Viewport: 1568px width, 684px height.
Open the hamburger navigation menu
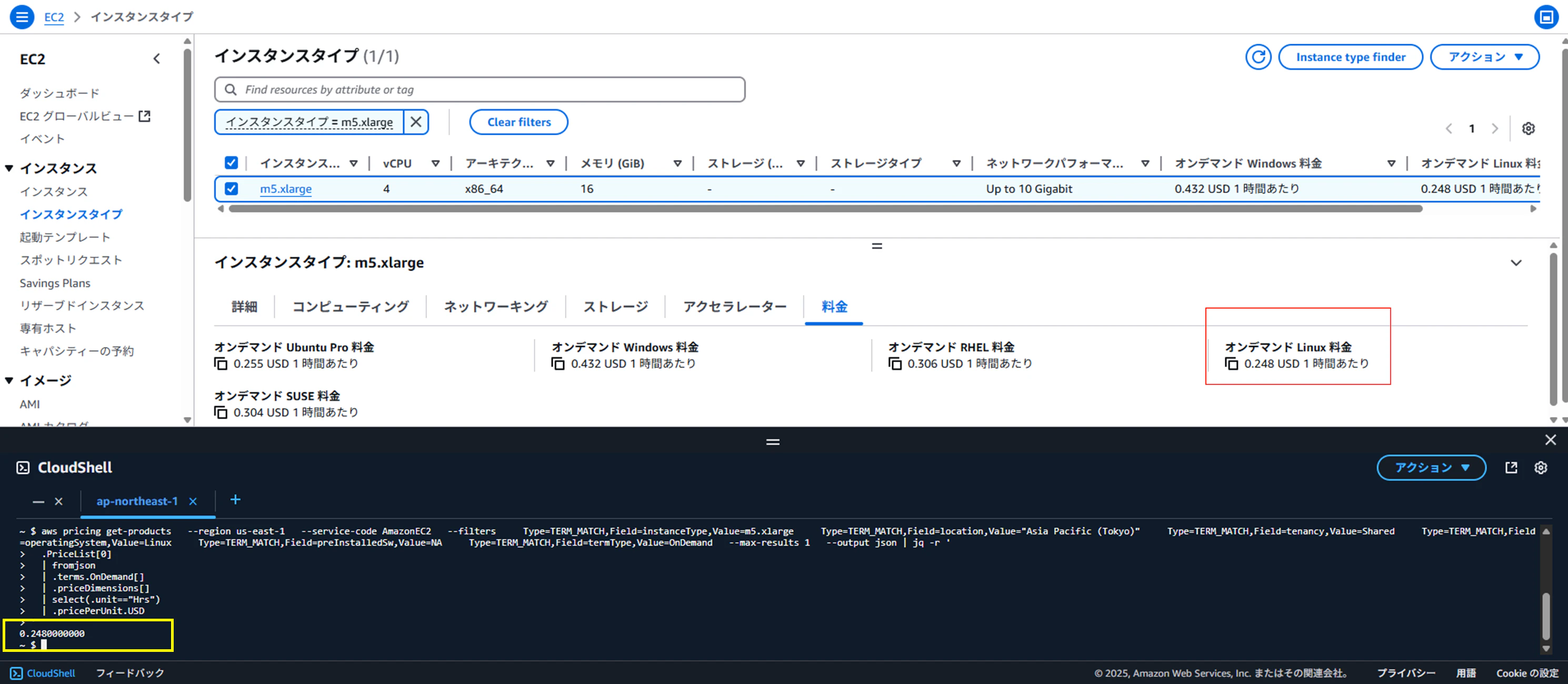(21, 16)
